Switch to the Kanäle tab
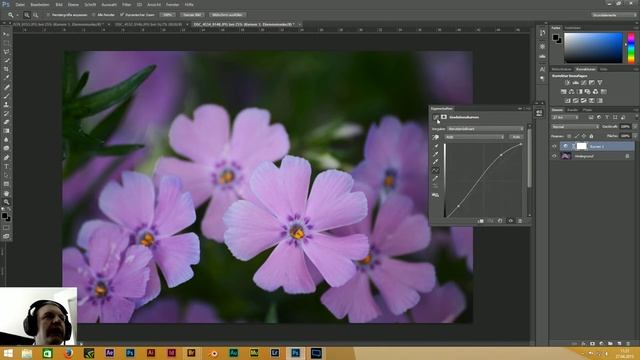Image resolution: width=640 pixels, height=360 pixels. coord(572,110)
